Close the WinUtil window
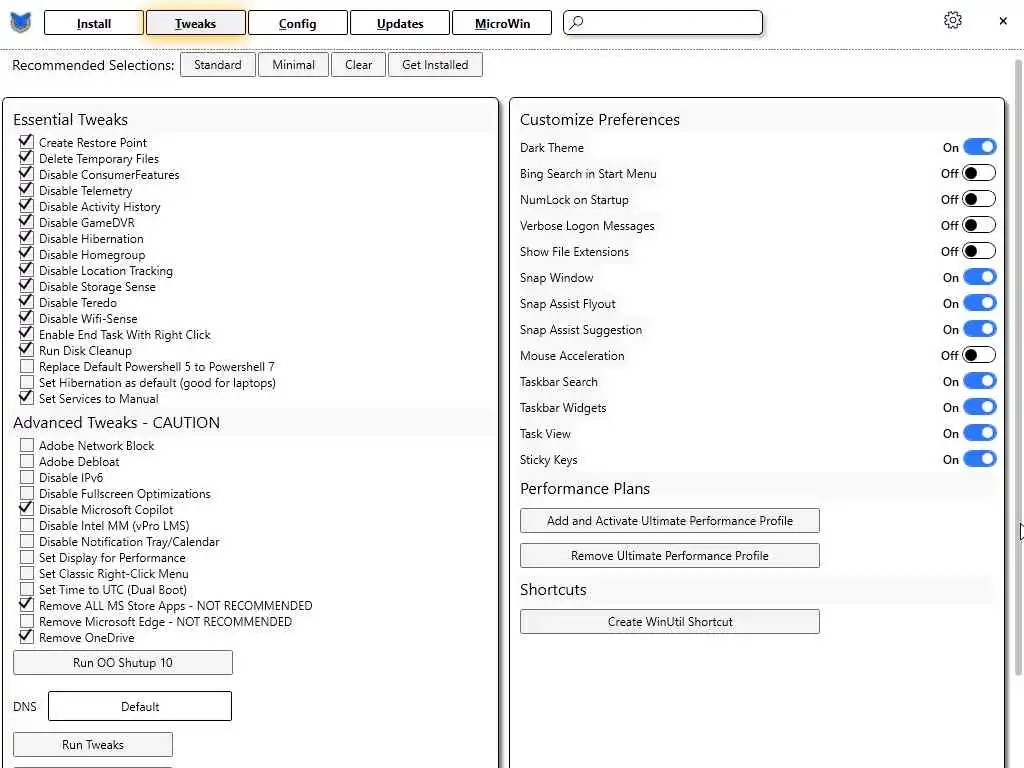This screenshot has width=1024, height=768. [x=1003, y=21]
